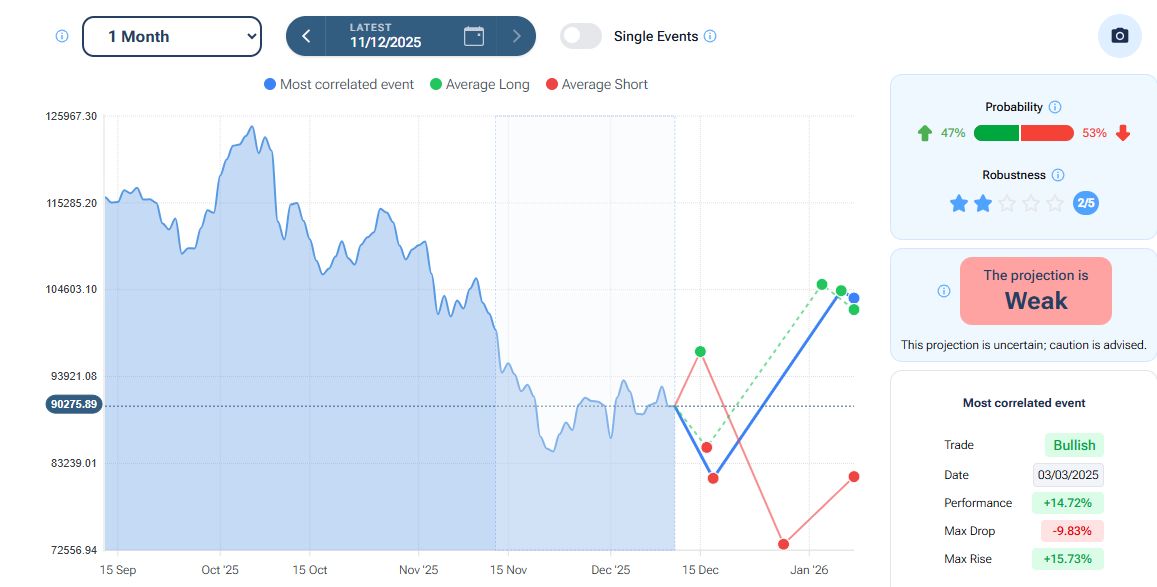Open the 1 Month timeframe dropdown
1157x587 pixels.
pyautogui.click(x=172, y=36)
